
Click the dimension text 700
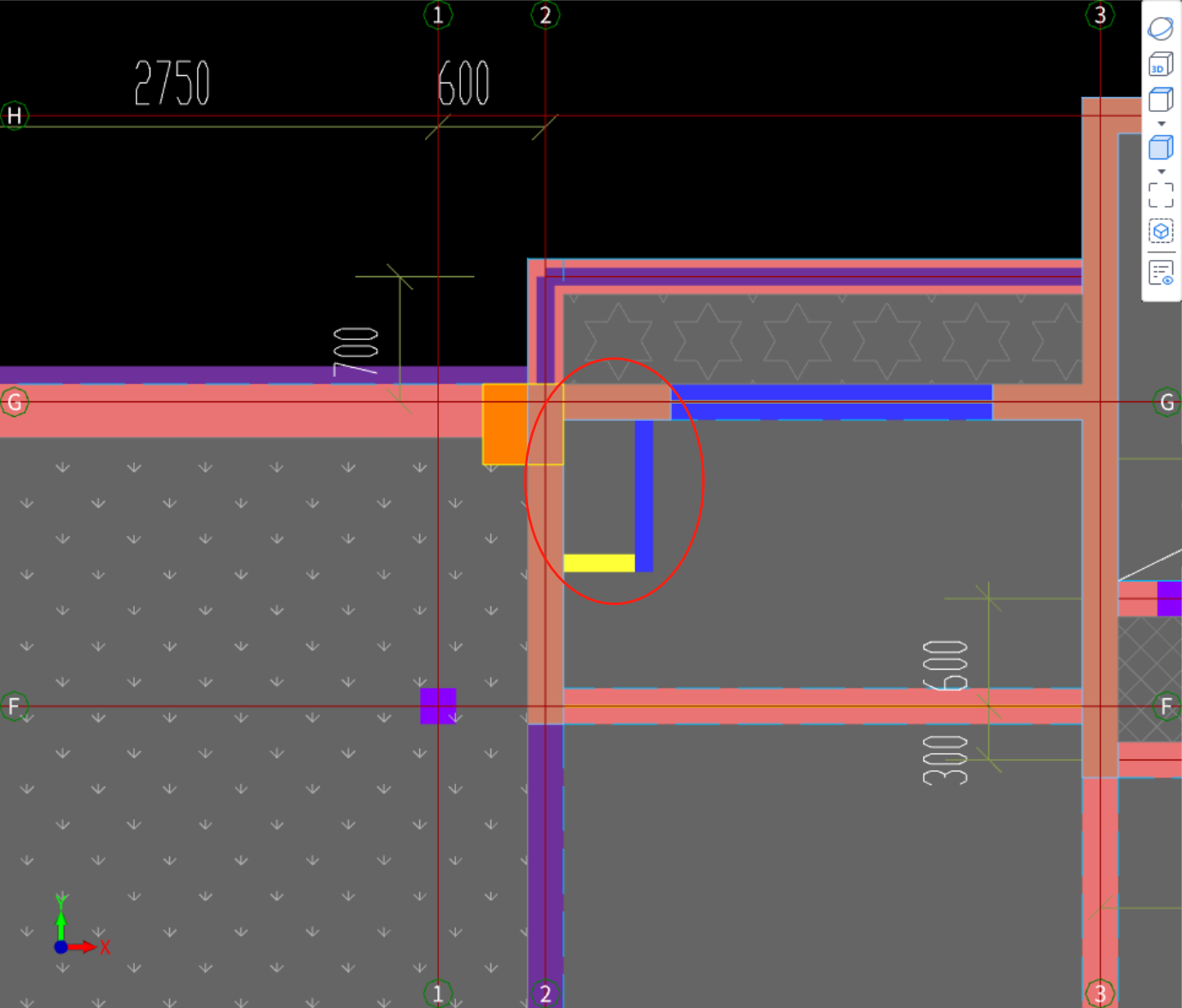tap(356, 352)
